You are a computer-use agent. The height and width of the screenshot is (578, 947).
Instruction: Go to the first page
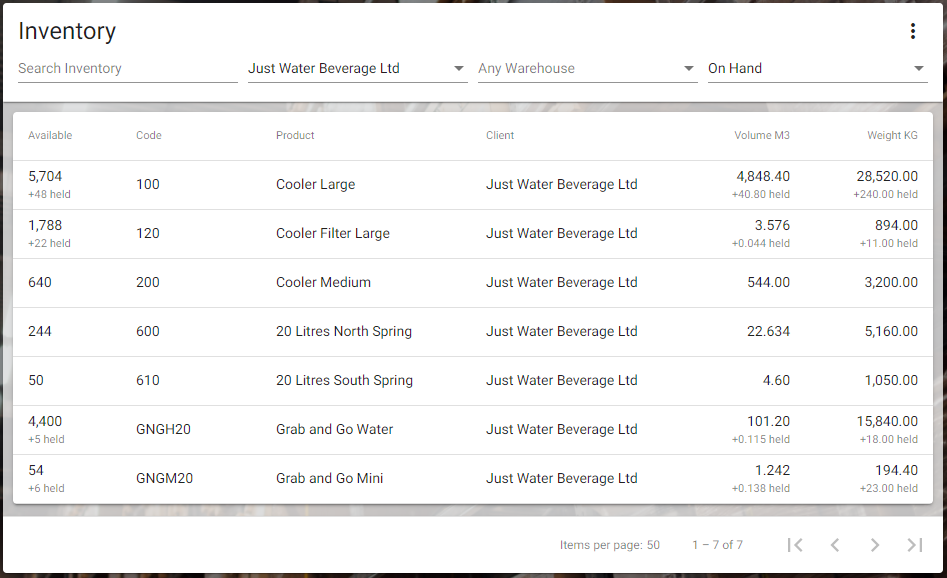[795, 545]
